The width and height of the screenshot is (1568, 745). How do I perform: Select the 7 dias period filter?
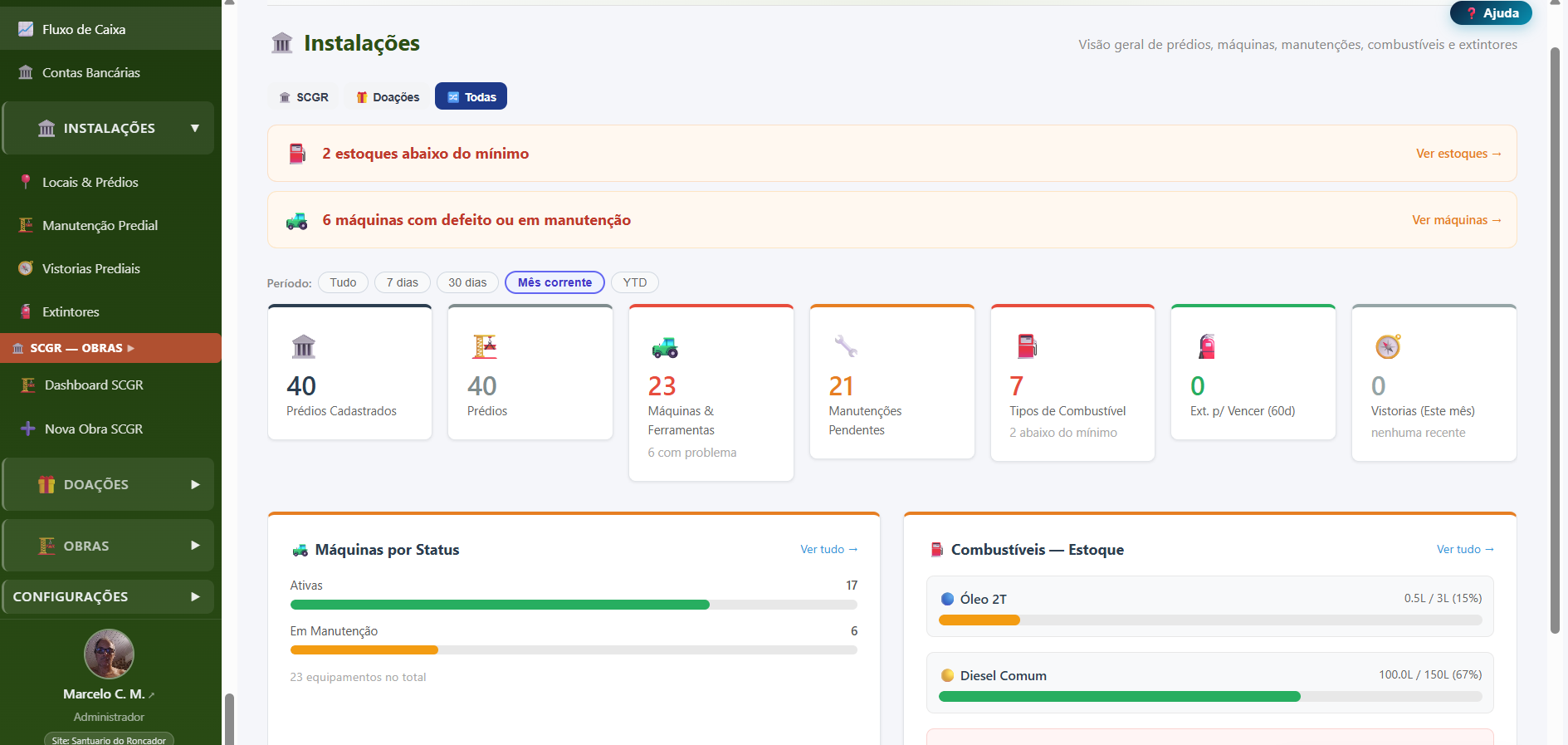click(x=403, y=282)
